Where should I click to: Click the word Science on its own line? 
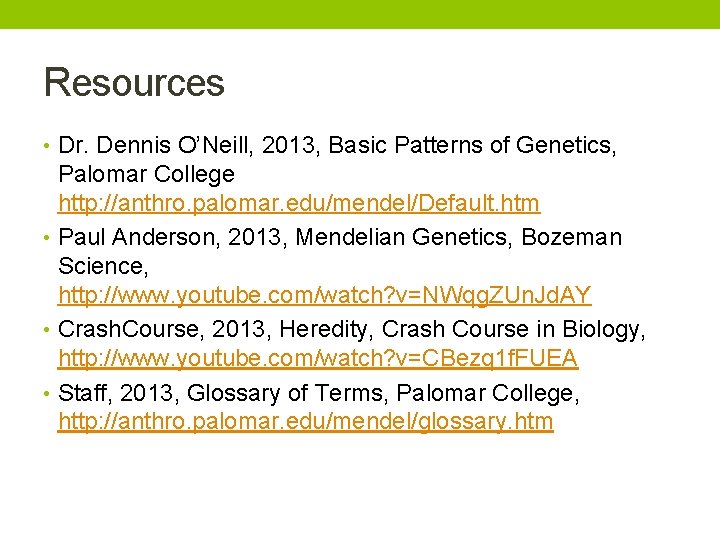pos(102,266)
